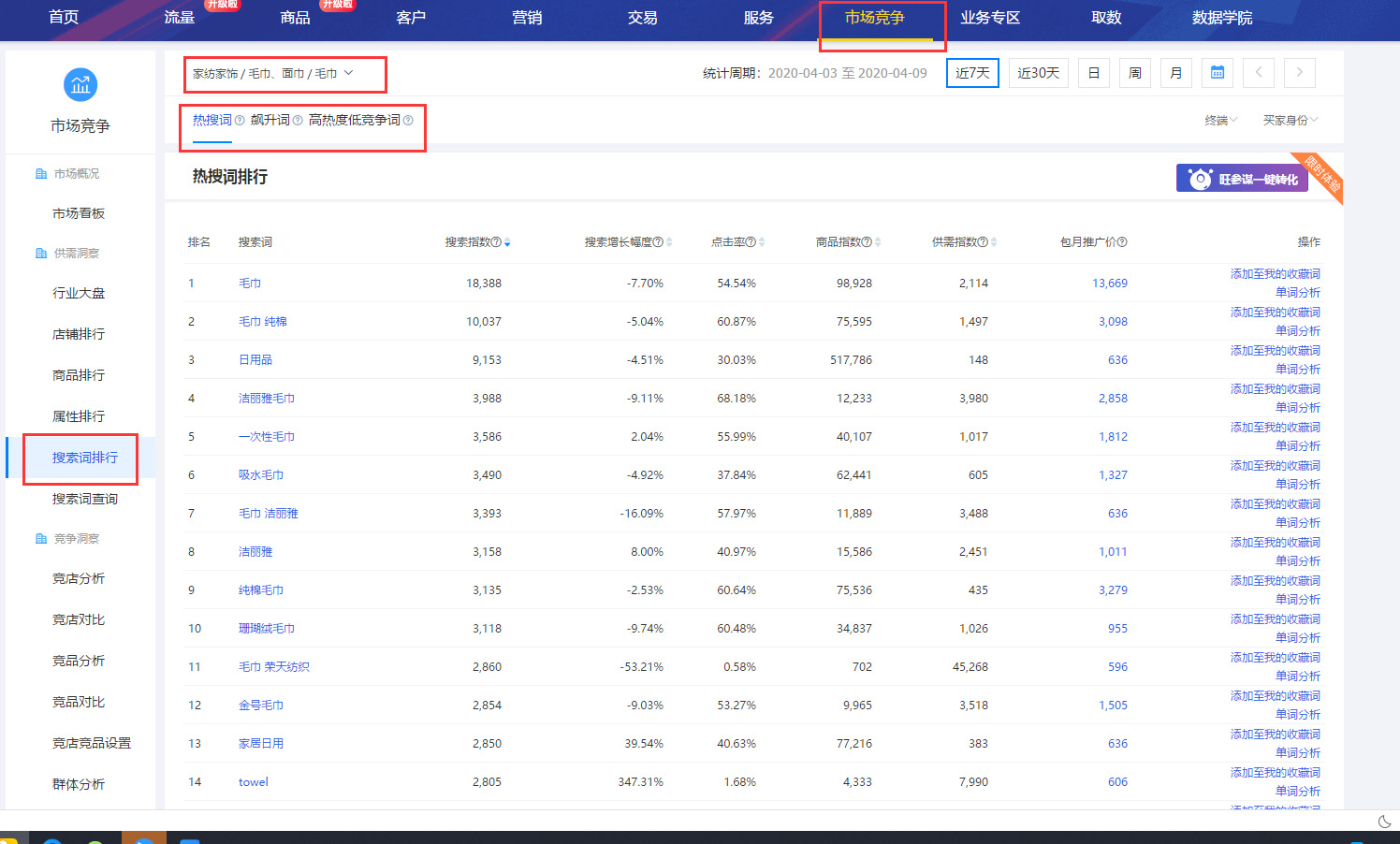1400x844 pixels.
Task: Select 月 period option
Action: (x=1176, y=73)
